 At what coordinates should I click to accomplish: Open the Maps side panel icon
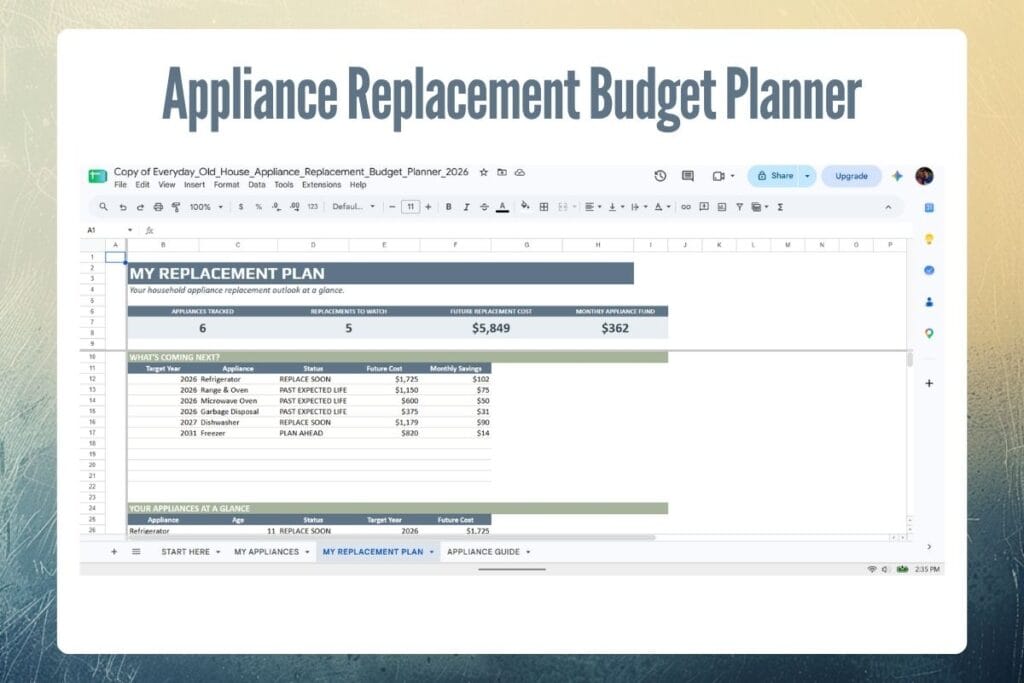tap(929, 333)
